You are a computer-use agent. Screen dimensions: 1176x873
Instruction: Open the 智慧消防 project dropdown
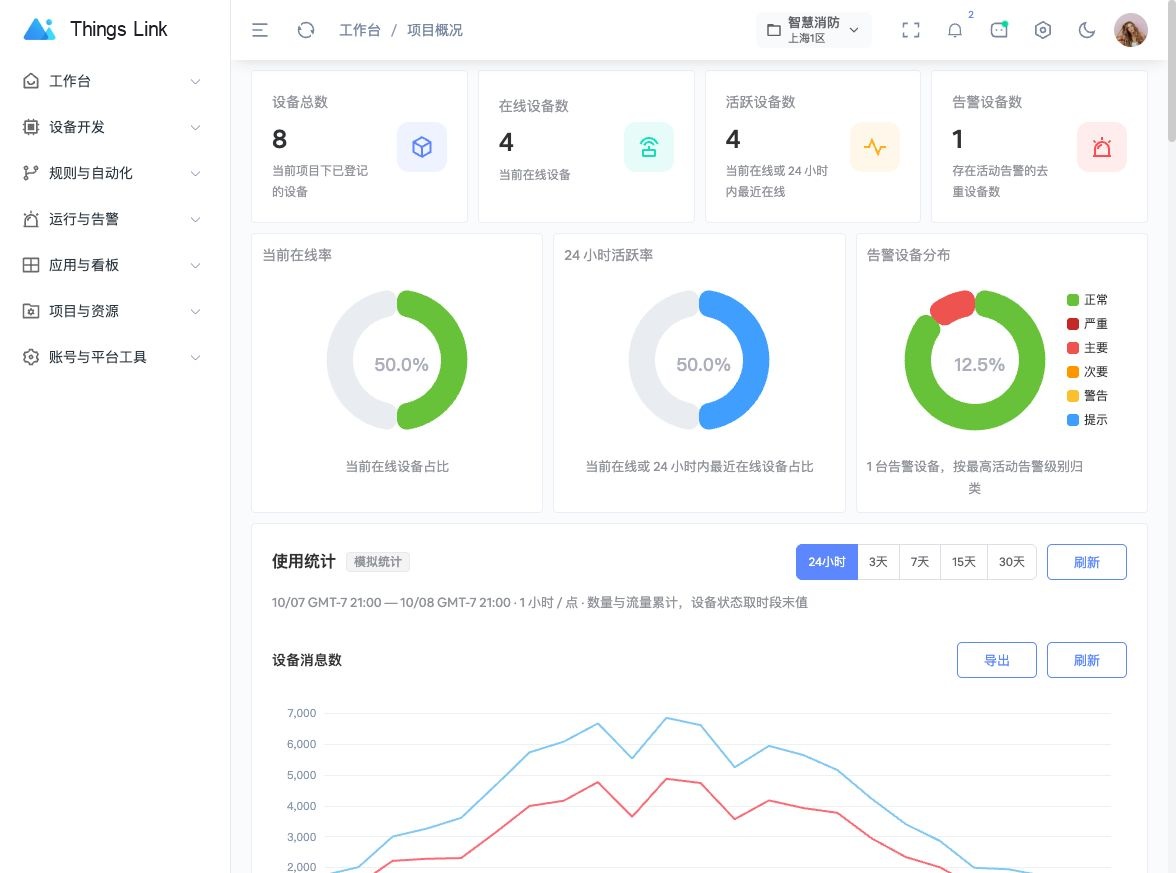(814, 30)
